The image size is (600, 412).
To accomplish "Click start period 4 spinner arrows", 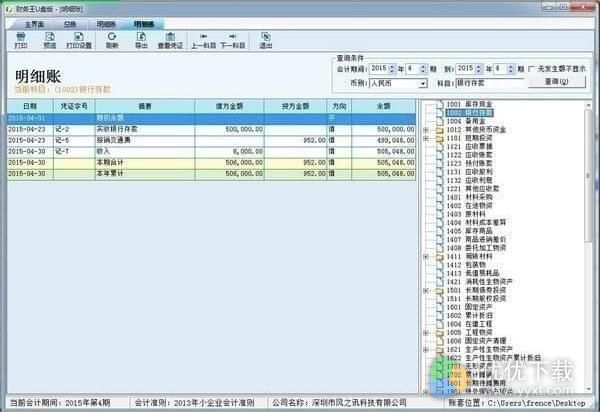I will pyautogui.click(x=423, y=69).
